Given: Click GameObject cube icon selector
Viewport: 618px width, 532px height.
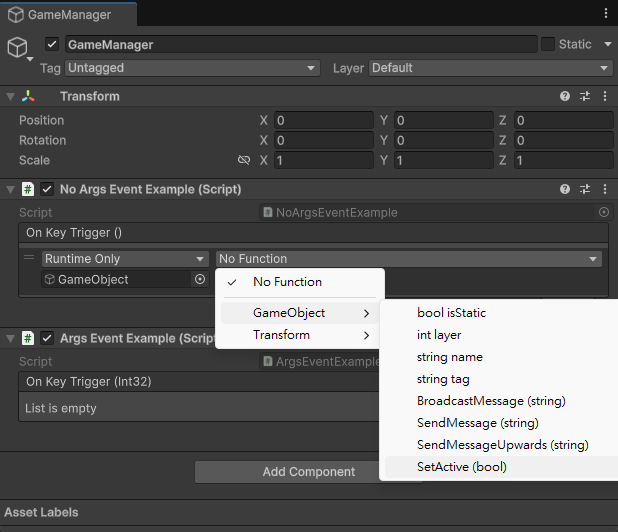Looking at the screenshot, I should [x=17, y=47].
